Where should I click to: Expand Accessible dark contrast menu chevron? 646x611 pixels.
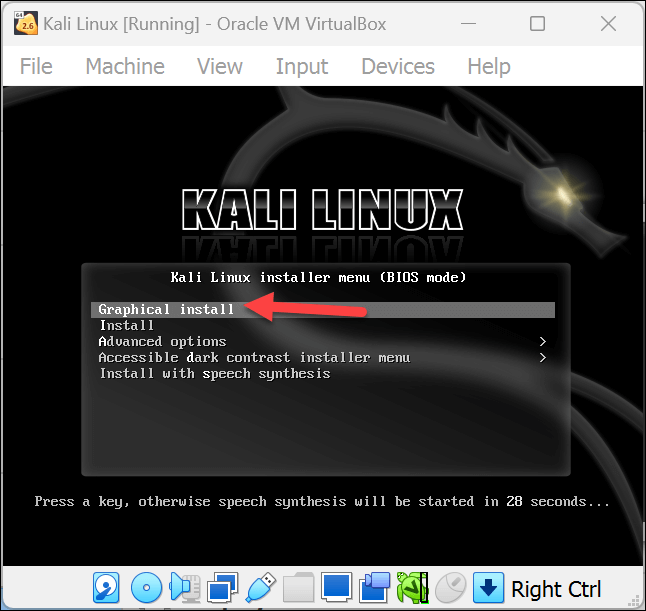pyautogui.click(x=543, y=358)
